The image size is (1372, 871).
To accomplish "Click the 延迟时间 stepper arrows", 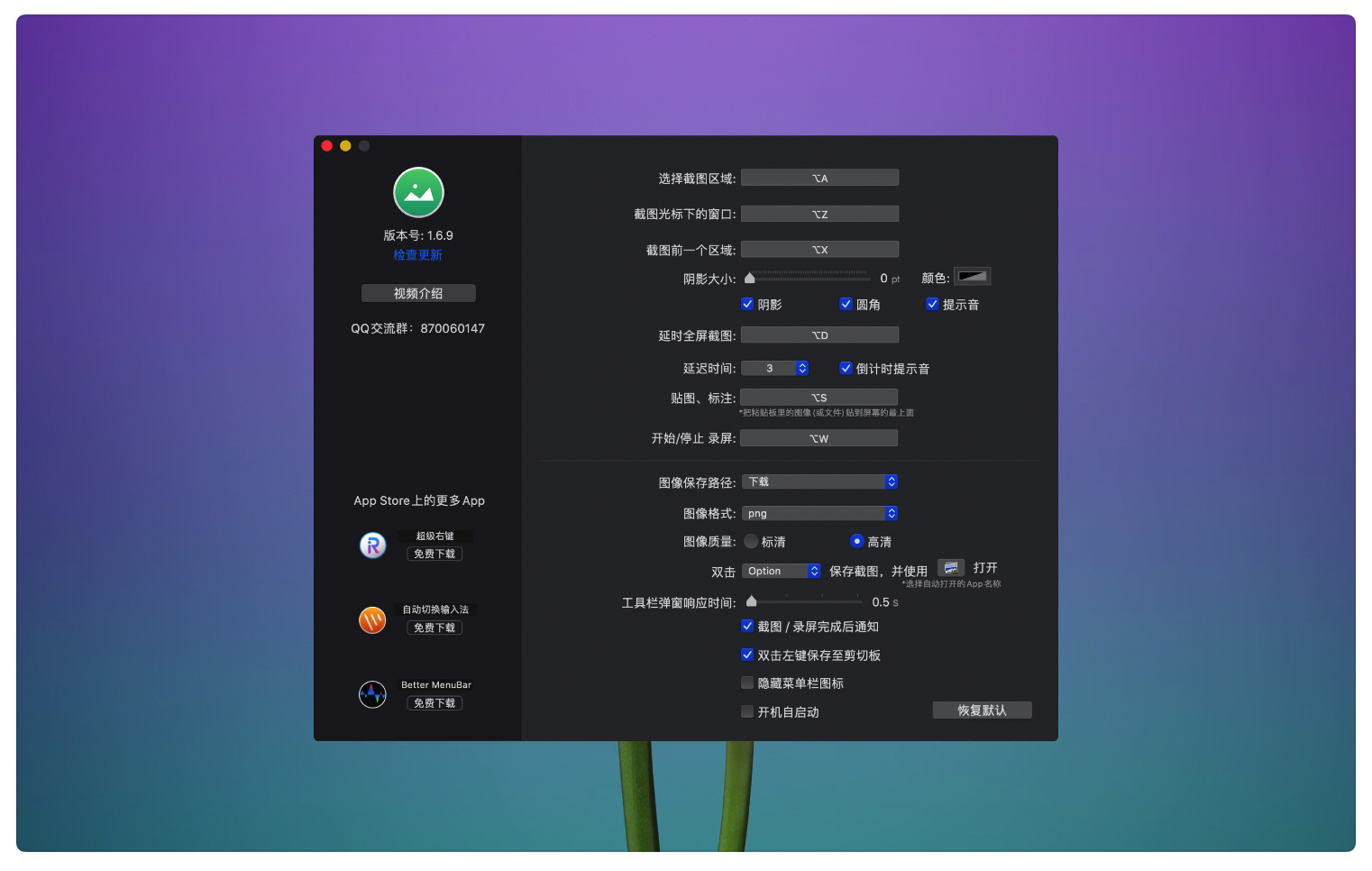I will [x=802, y=369].
